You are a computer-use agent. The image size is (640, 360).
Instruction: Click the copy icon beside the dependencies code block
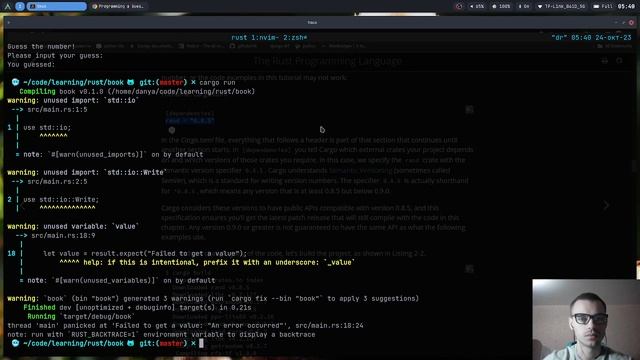point(469,109)
